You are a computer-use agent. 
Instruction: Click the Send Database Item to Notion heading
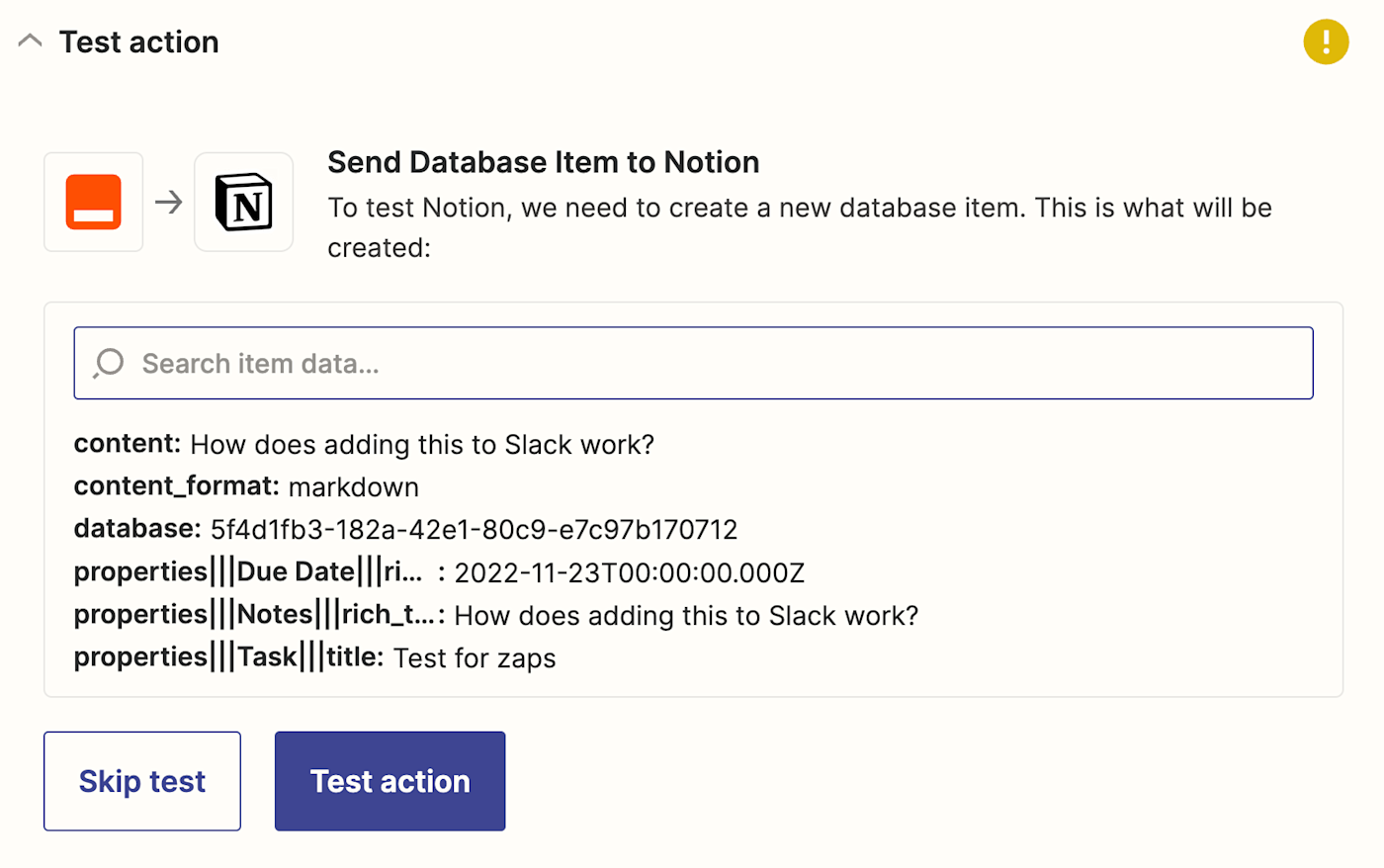tap(543, 162)
